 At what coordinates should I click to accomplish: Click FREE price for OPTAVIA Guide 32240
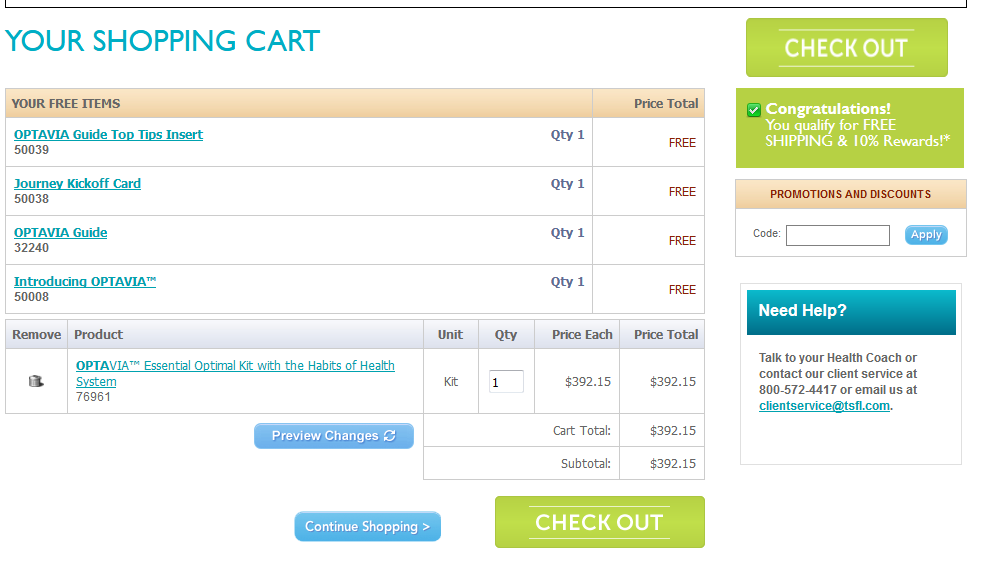682,241
